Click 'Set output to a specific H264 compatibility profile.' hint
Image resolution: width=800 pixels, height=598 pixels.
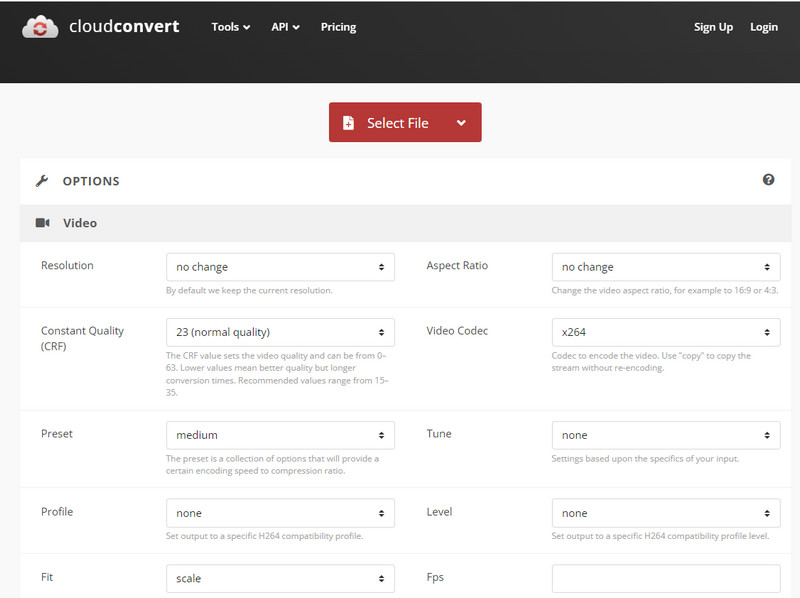264,536
